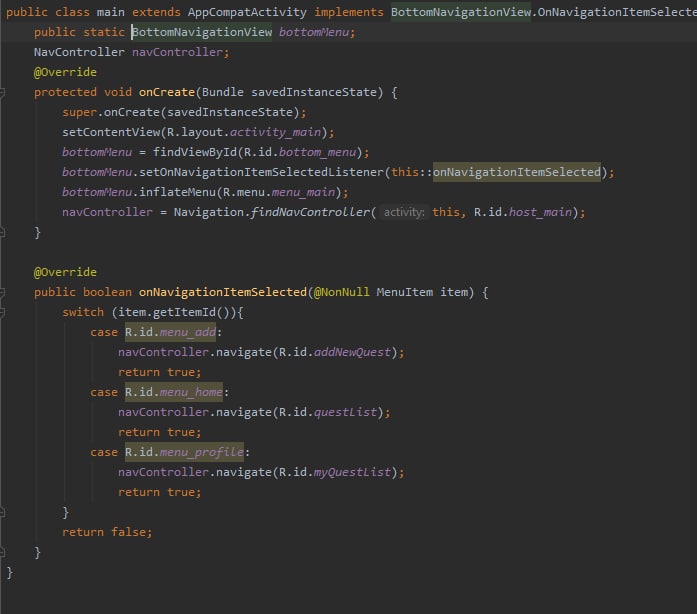The image size is (697, 614).
Task: Click bottomMenu in the public static declaration
Action: 314,32
